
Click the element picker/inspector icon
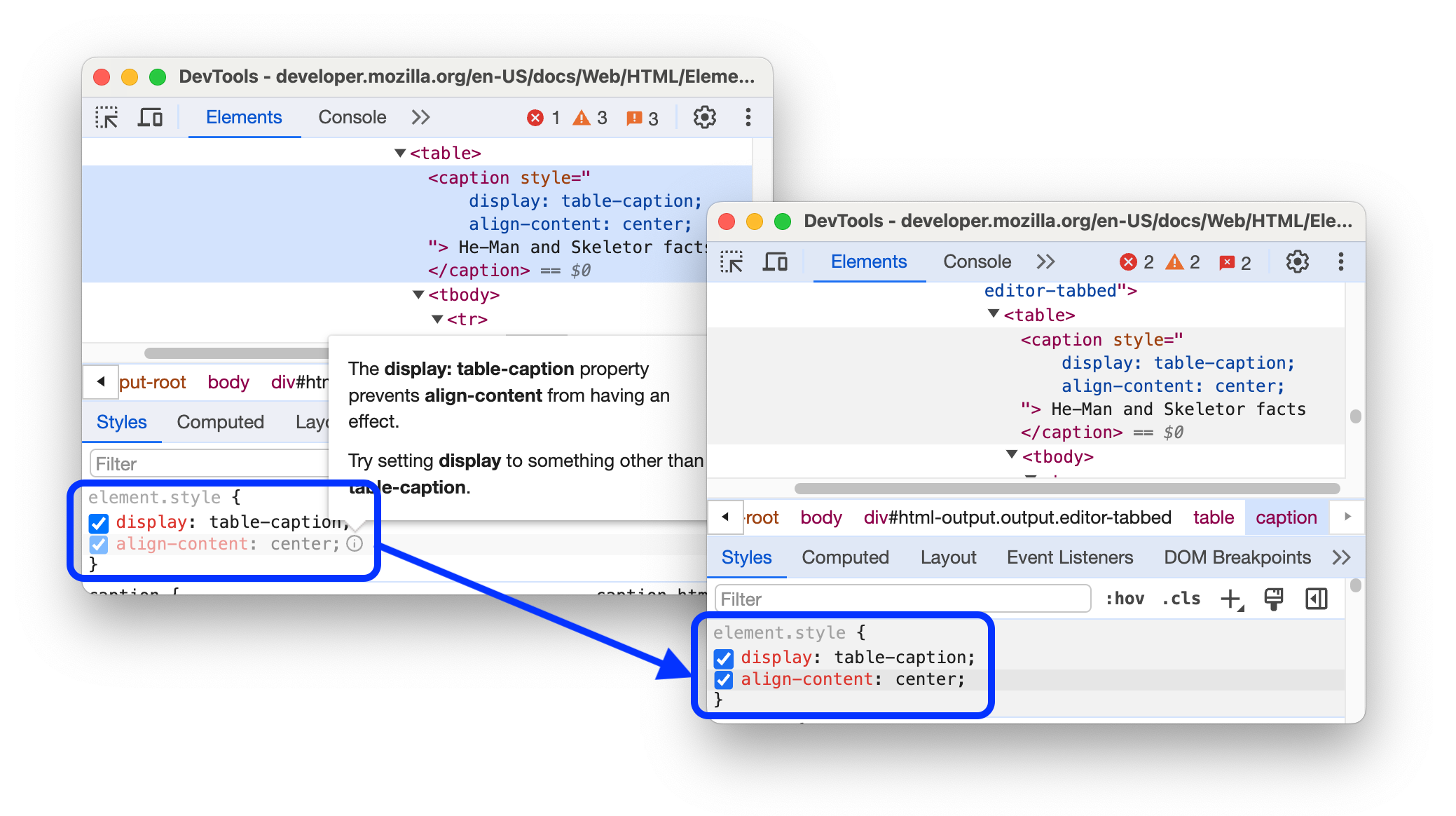click(107, 117)
